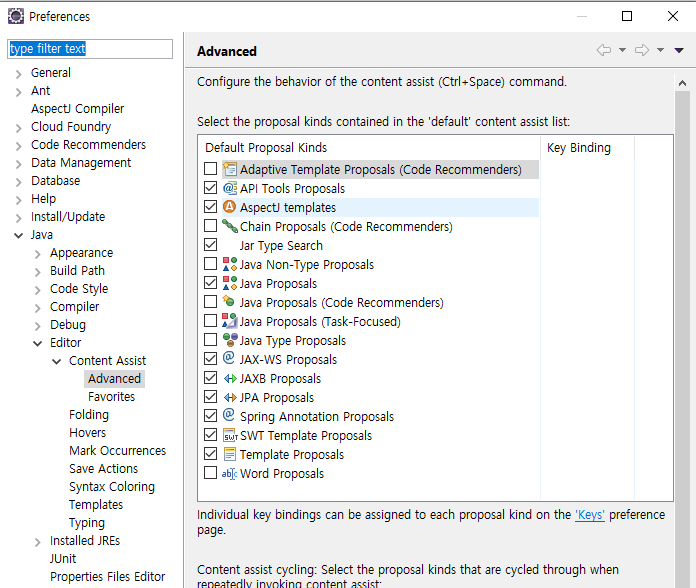Open back history dropdown arrow
This screenshot has height=588, width=696.
(622, 50)
